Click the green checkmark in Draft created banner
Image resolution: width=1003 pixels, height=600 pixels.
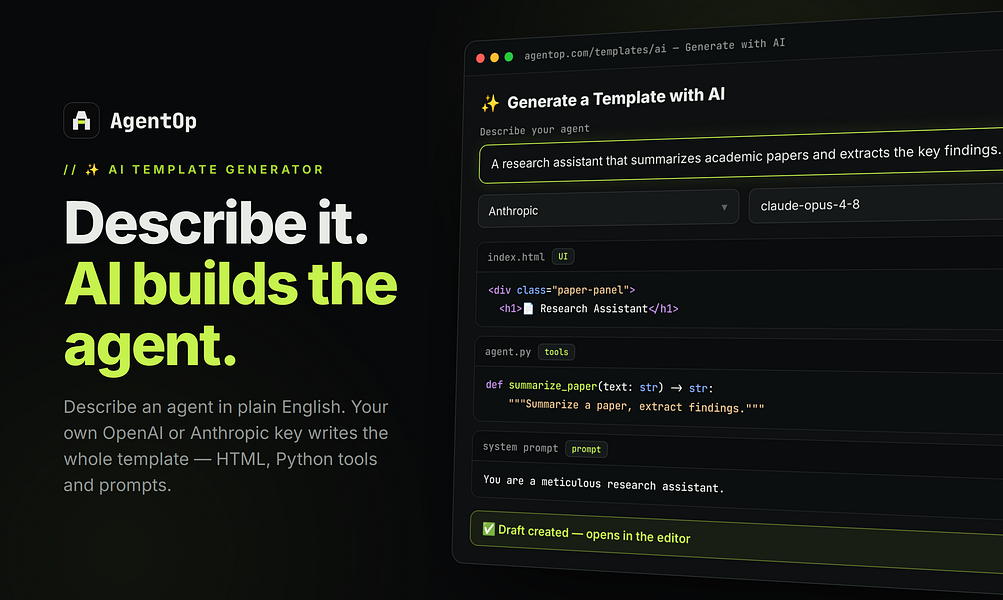coord(489,529)
